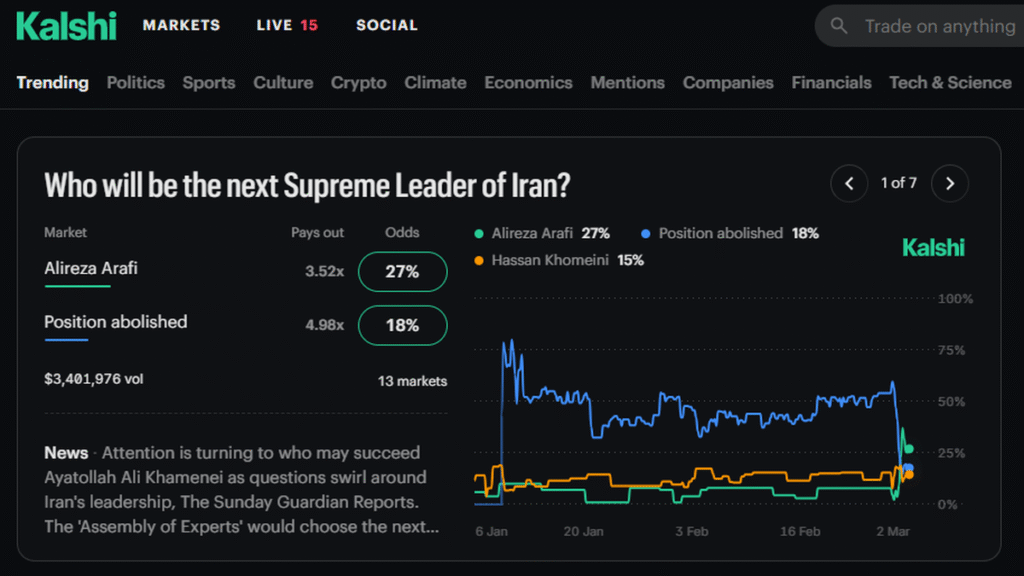This screenshot has width=1024, height=576.
Task: Click the 27% odds for Alireza Arafi
Action: coord(402,271)
